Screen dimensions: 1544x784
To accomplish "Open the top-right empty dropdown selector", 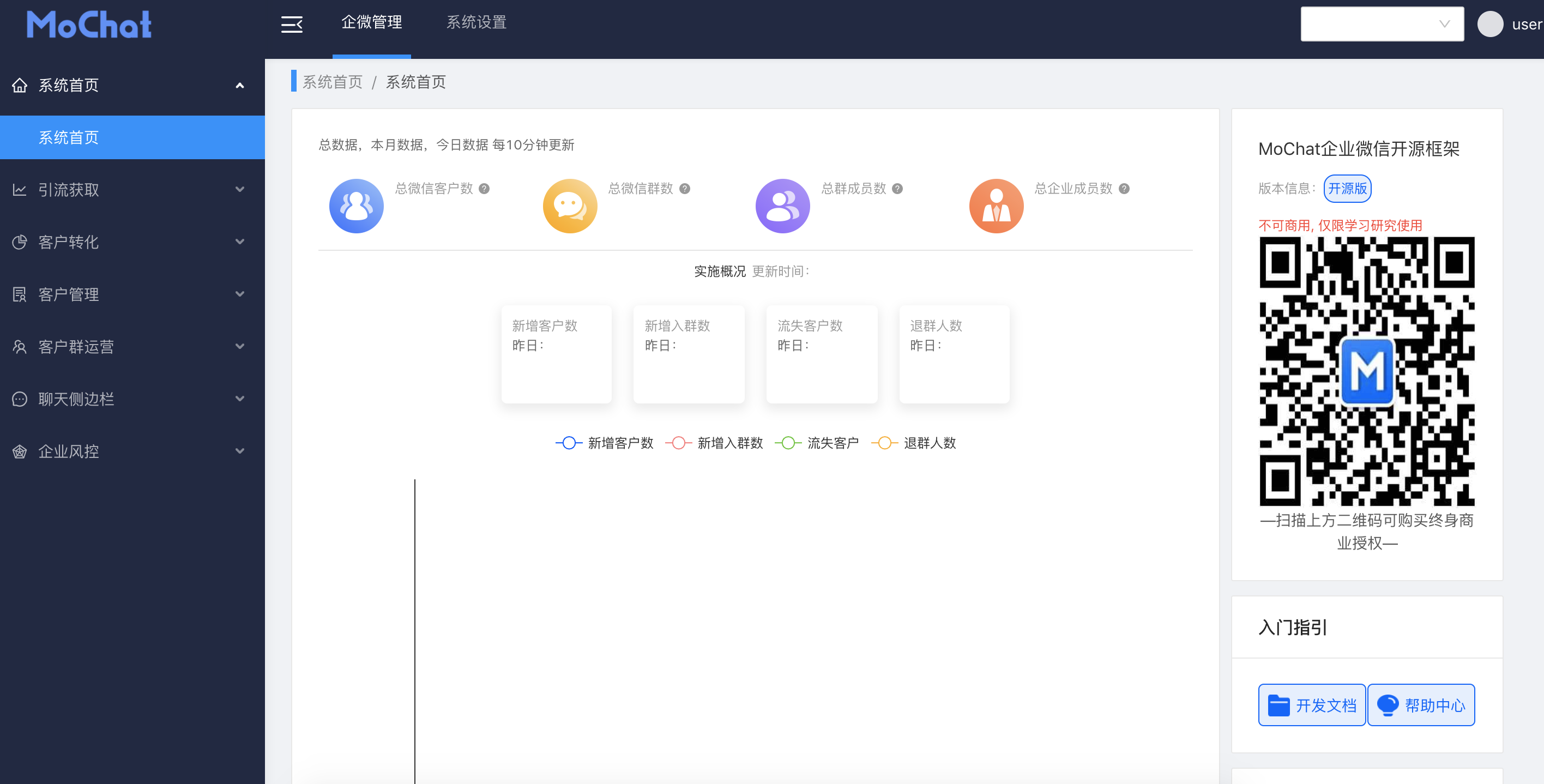I will click(x=1382, y=24).
